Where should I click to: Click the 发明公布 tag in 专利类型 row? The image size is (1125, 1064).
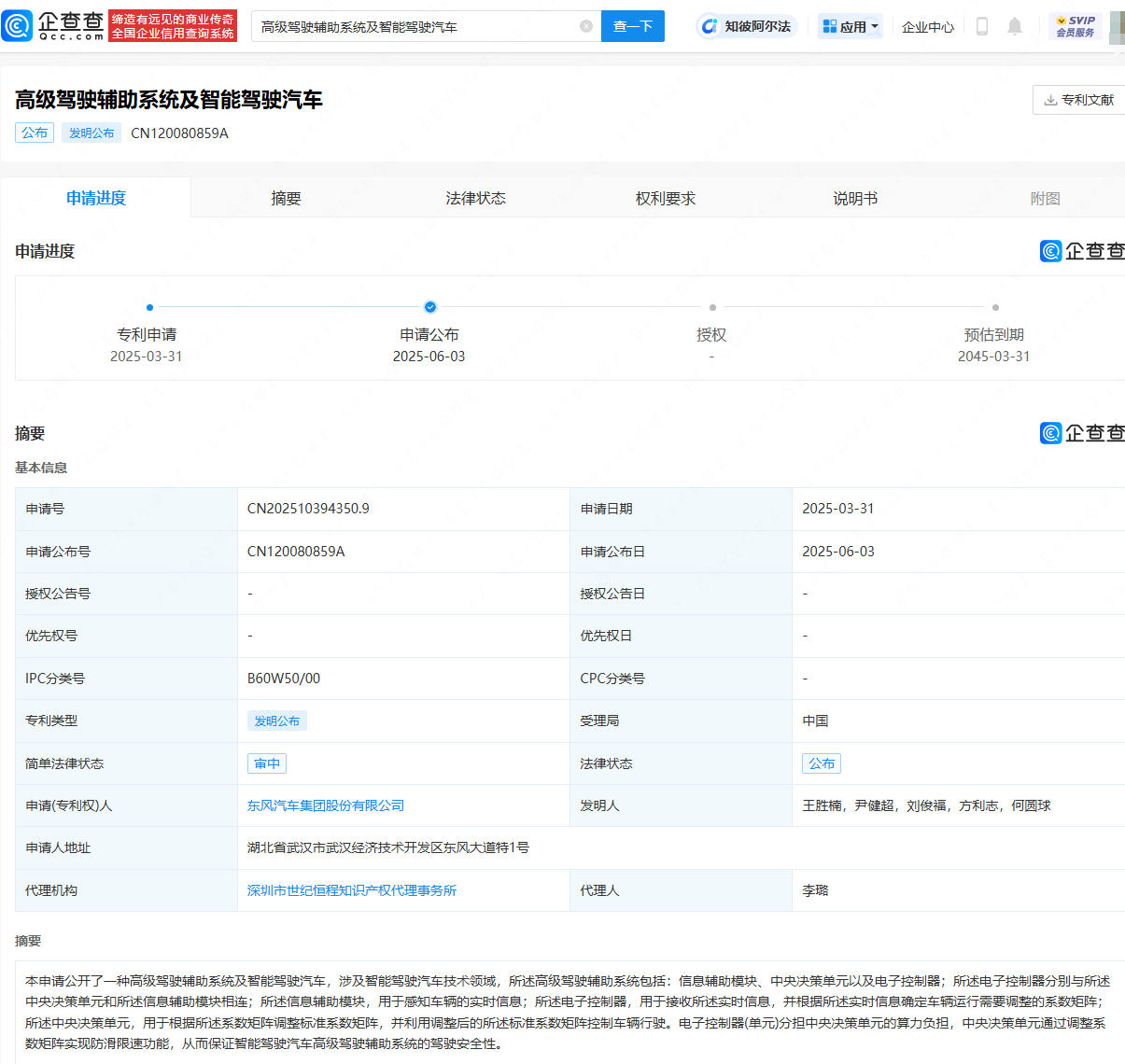click(277, 721)
